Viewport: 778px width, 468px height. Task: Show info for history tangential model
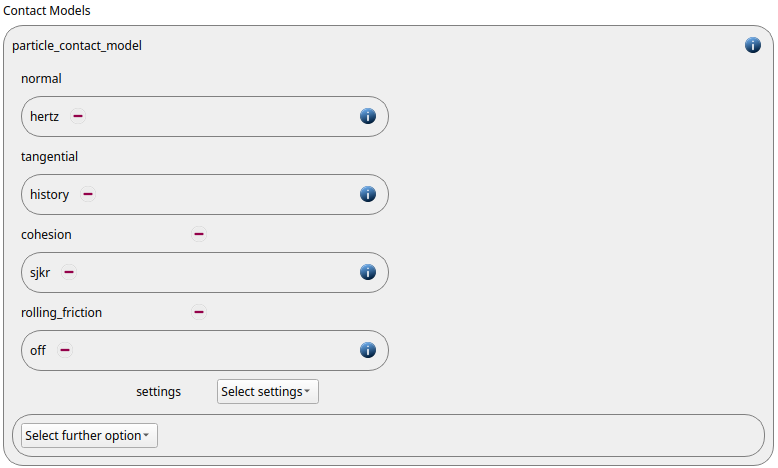367,194
